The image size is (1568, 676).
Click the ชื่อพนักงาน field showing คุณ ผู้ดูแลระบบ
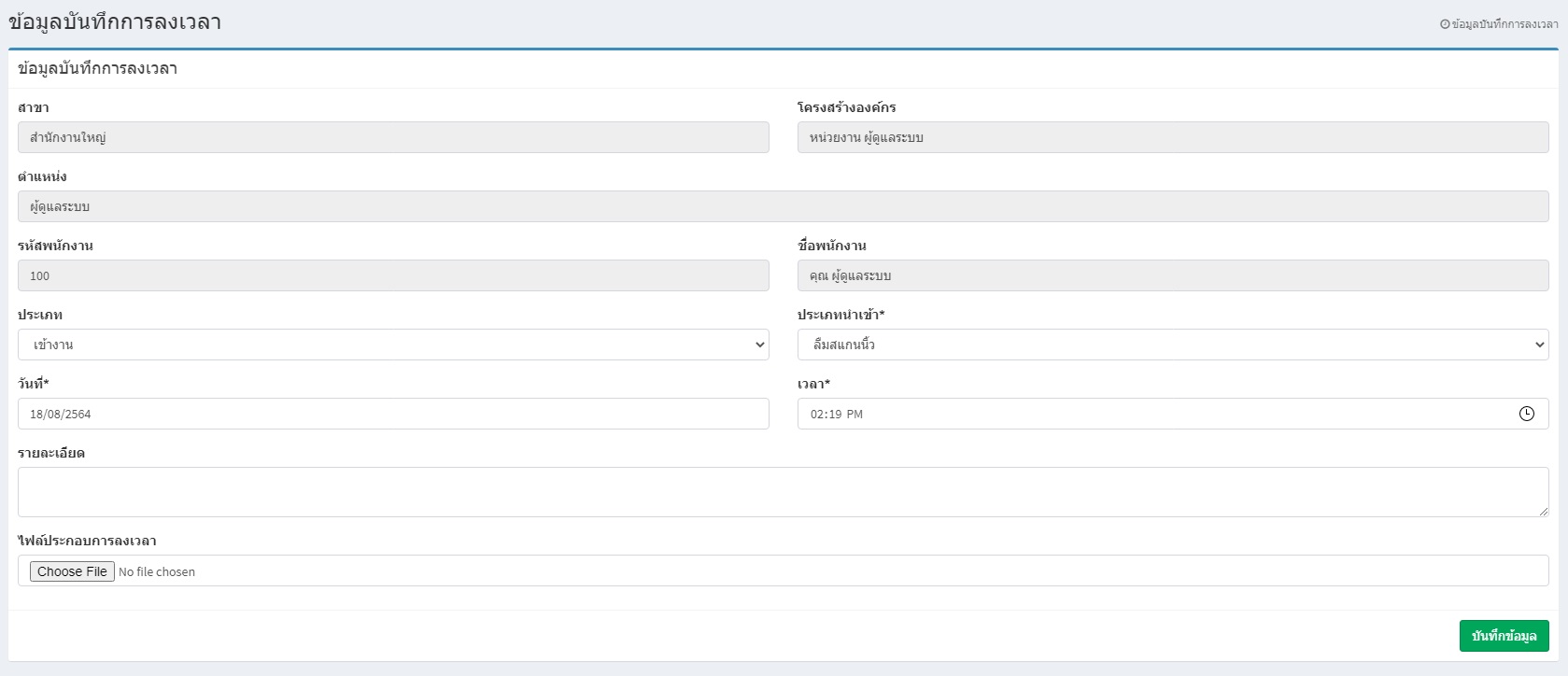[x=1173, y=275]
